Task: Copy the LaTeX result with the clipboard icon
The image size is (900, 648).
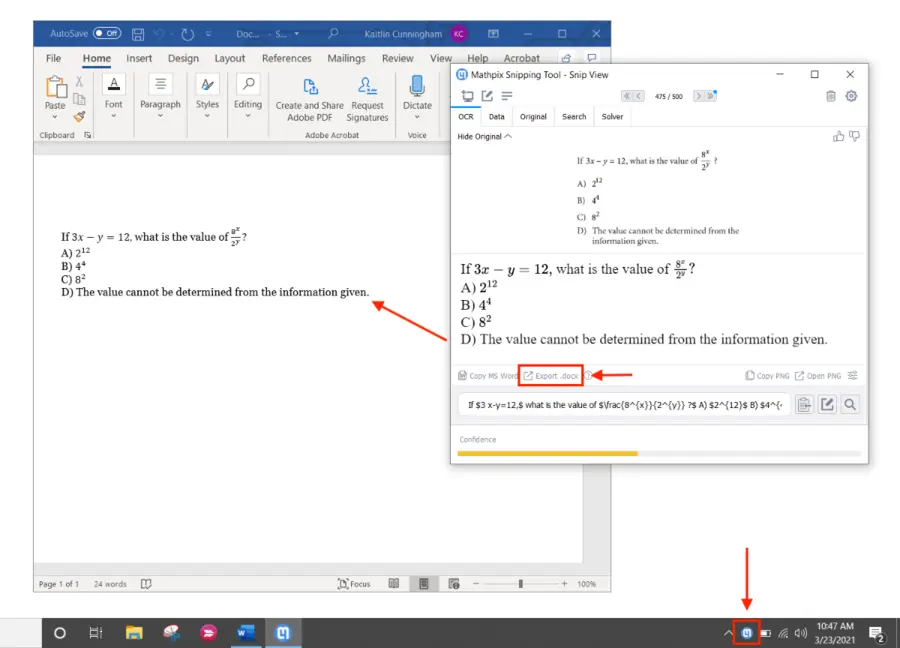Action: [x=804, y=405]
